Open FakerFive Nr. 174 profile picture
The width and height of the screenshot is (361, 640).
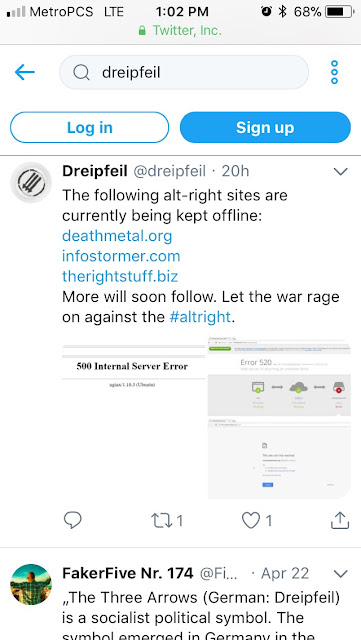click(x=31, y=584)
